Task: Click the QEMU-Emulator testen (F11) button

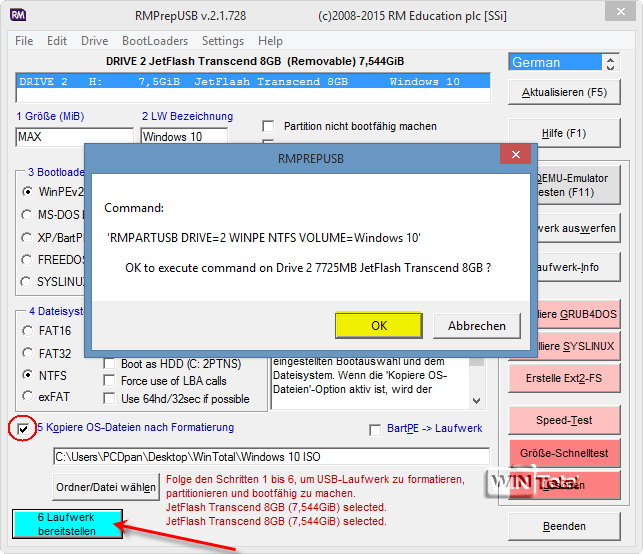Action: click(x=578, y=185)
